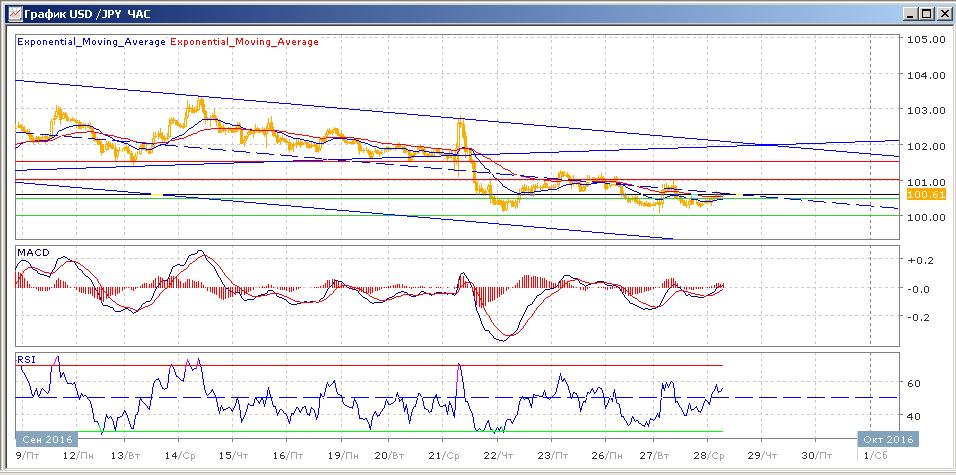This screenshot has width=956, height=475.
Task: Click the Сен 2016 month marker
Action: (46, 439)
